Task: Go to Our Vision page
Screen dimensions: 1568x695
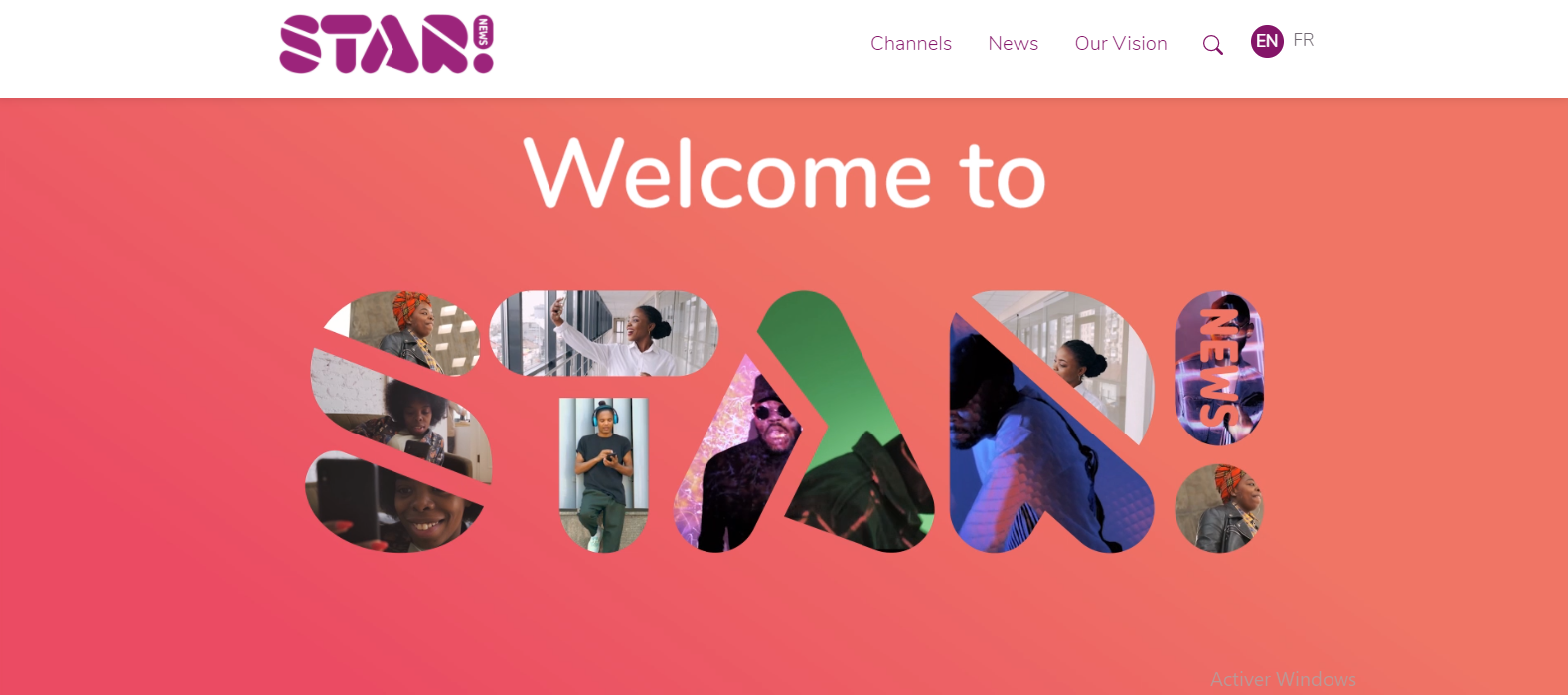Action: [x=1121, y=43]
